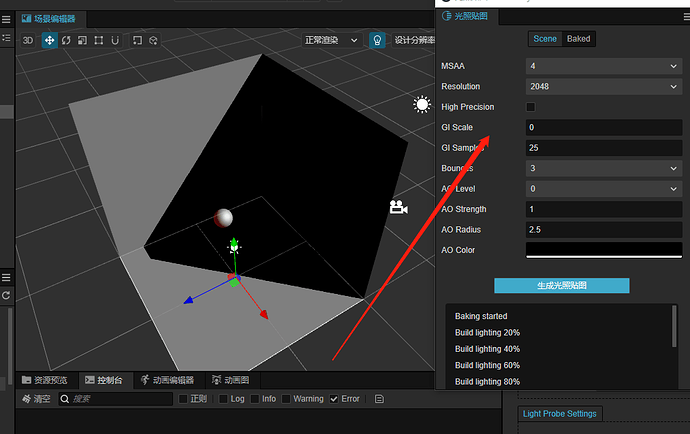Click the 生成光照贴图 button
Viewport: 690px width, 434px height.
click(x=562, y=285)
